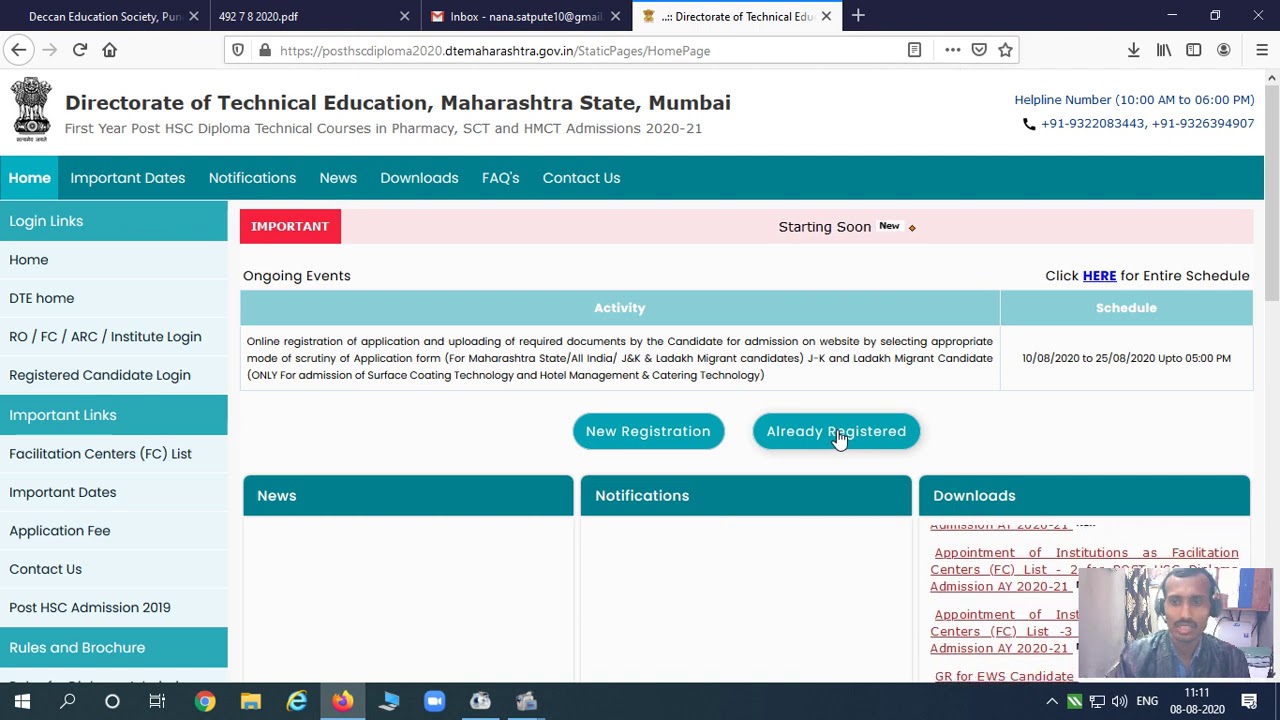
Task: Launch Google Chrome from the taskbar
Action: 205,701
